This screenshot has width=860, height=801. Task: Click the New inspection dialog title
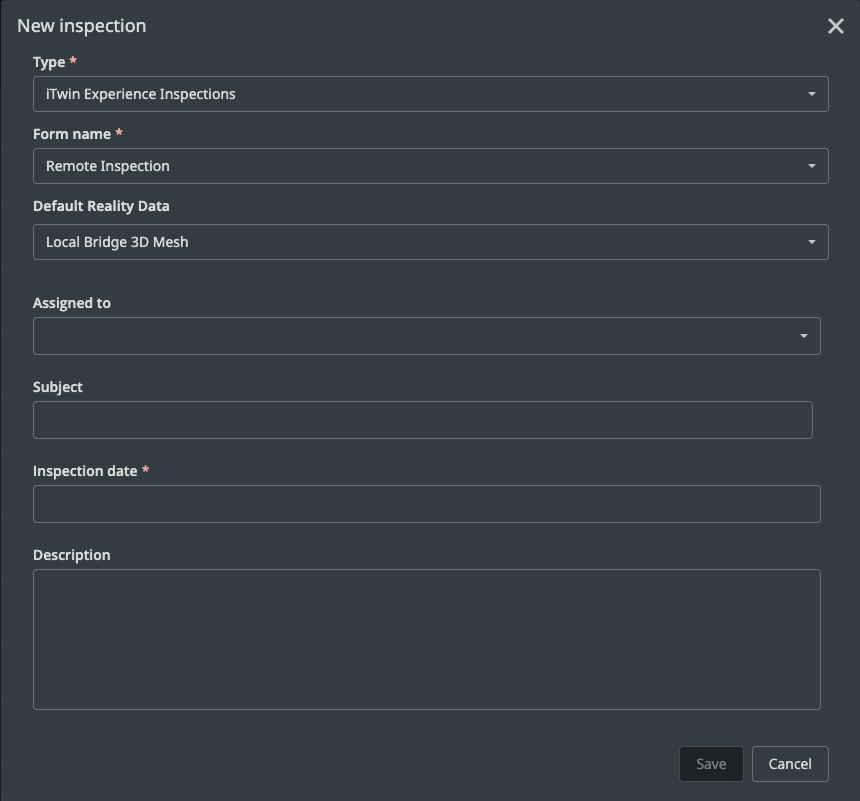click(82, 26)
